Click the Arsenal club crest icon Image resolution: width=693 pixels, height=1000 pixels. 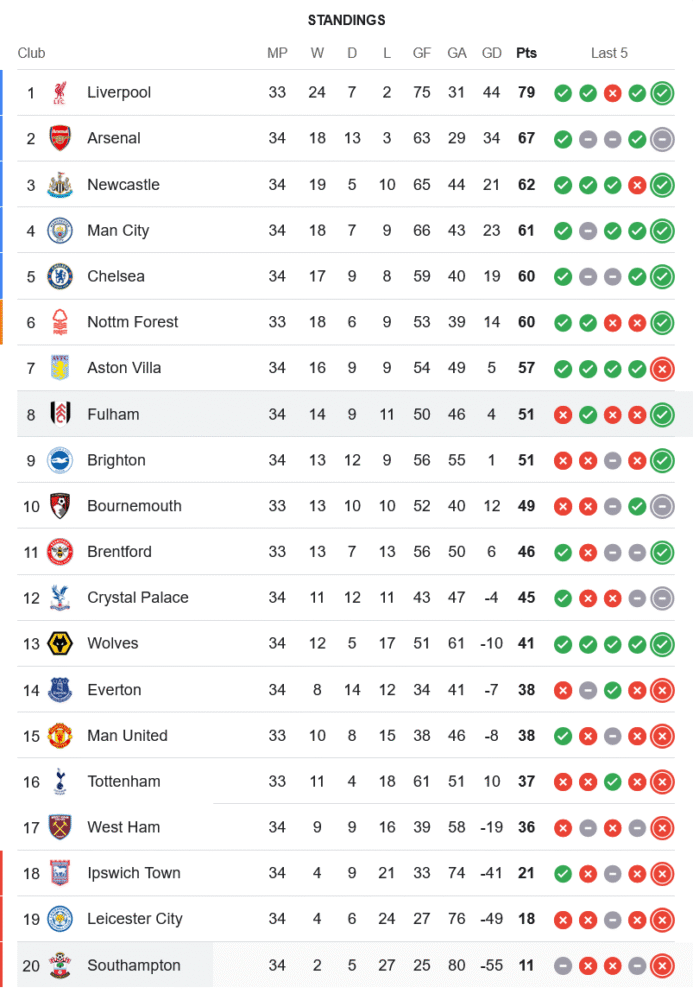click(60, 139)
